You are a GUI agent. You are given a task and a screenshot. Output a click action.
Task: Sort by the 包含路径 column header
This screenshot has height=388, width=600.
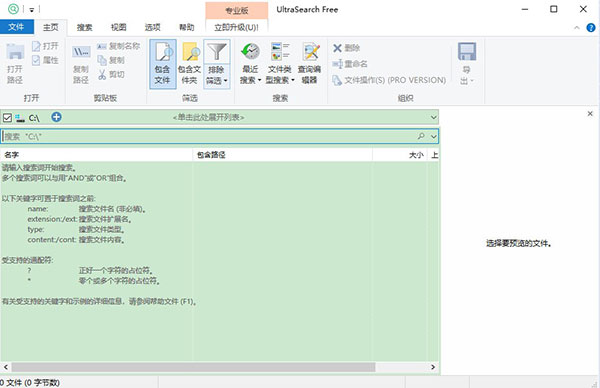click(x=282, y=155)
